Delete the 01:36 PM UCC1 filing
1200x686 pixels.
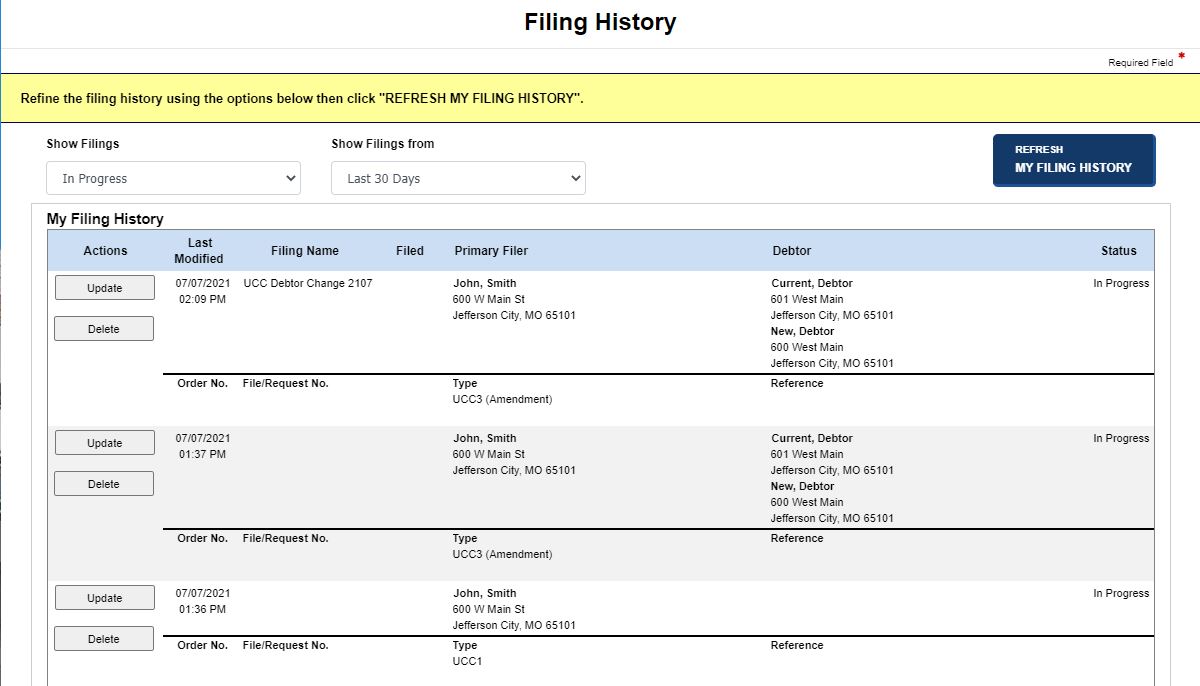click(x=104, y=638)
